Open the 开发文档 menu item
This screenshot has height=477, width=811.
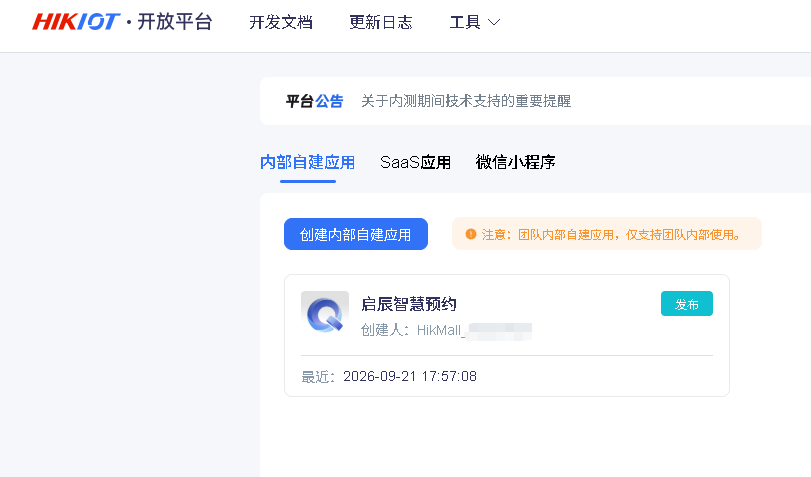[281, 22]
